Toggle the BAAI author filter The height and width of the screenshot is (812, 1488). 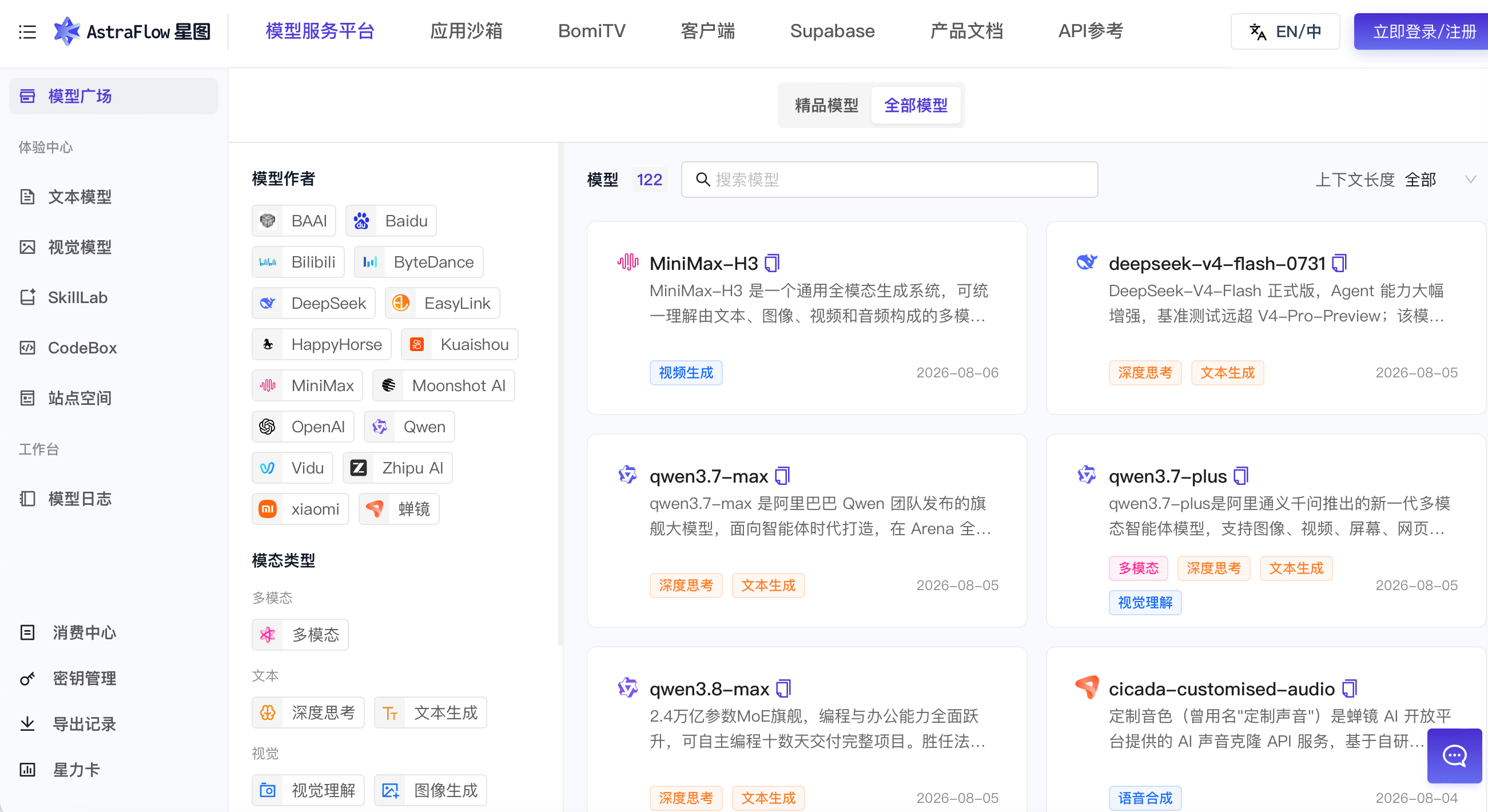pos(293,221)
